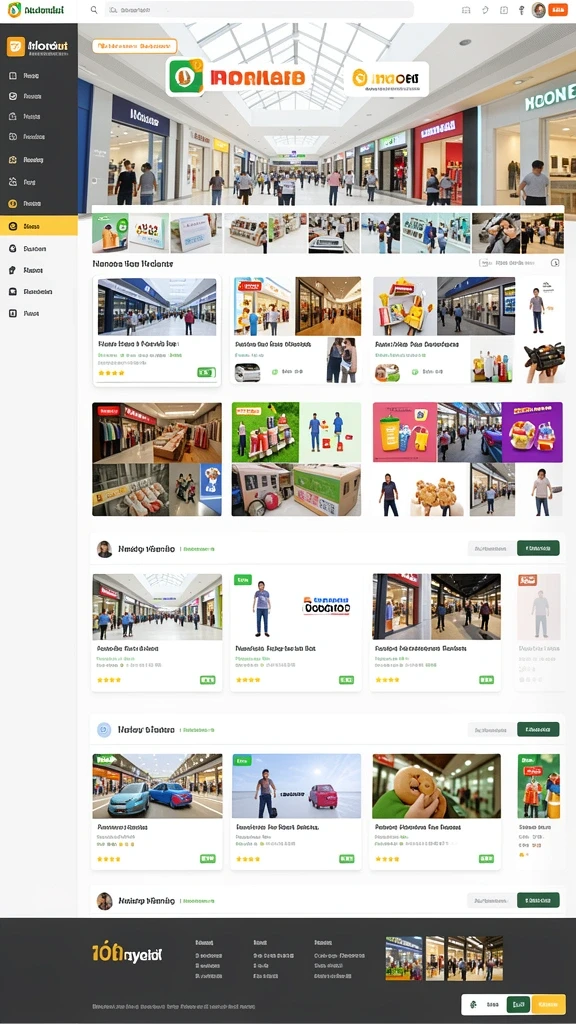
Task: Click the green-orange logo on the hero banner
Action: point(187,78)
